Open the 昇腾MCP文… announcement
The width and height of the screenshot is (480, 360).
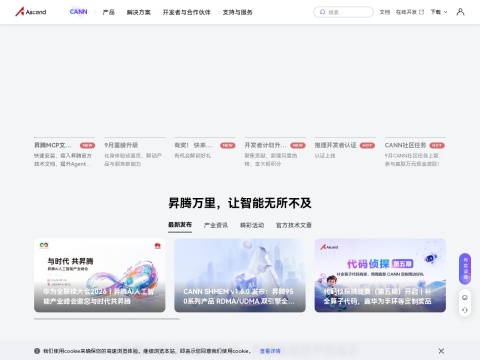pos(65,153)
